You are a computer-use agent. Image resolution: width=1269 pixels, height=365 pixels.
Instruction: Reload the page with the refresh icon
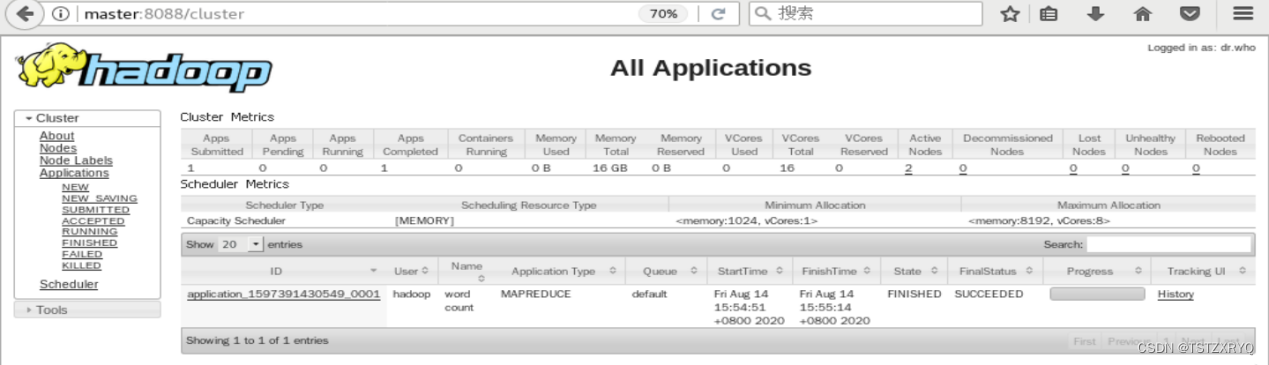[718, 14]
